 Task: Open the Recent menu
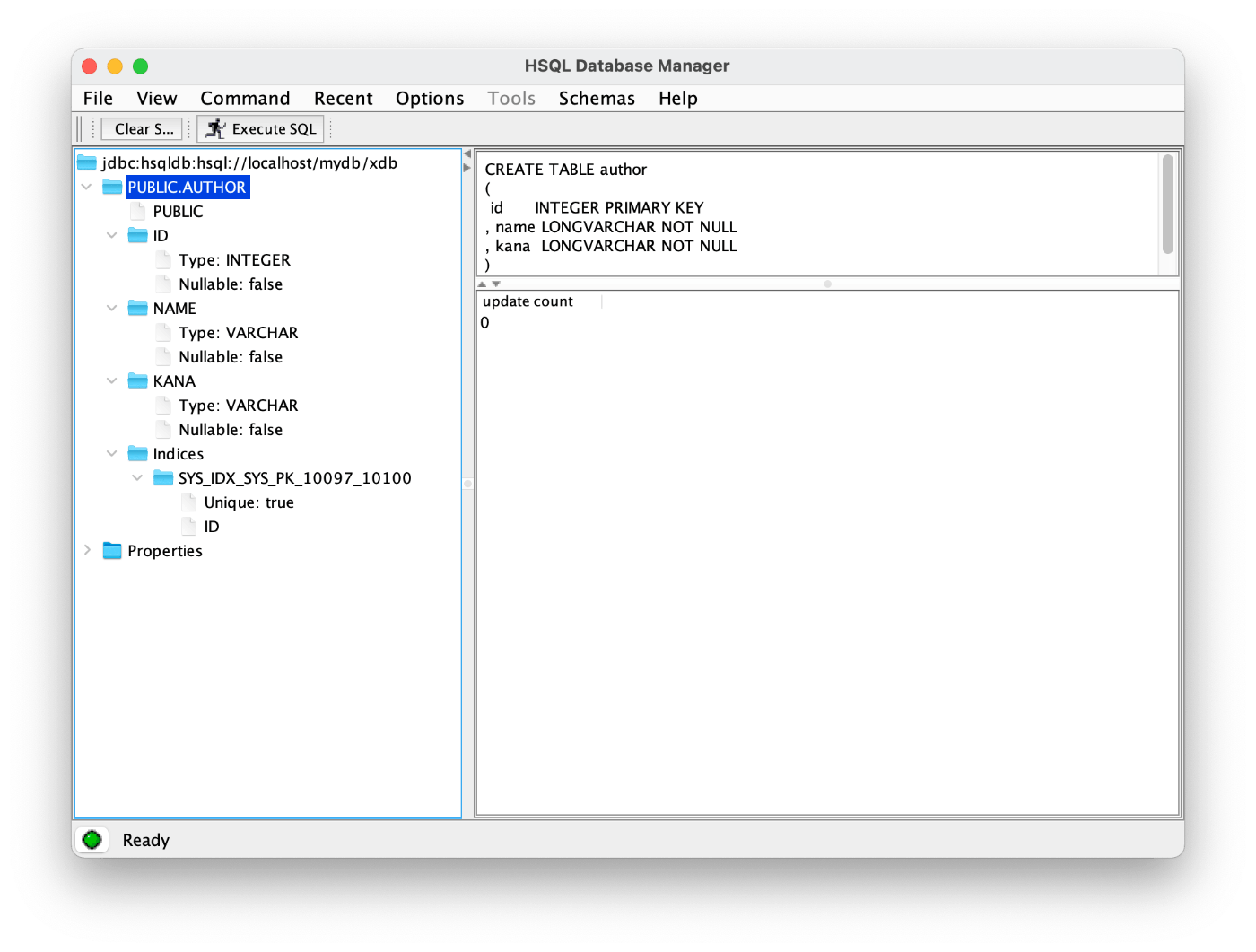tap(344, 98)
